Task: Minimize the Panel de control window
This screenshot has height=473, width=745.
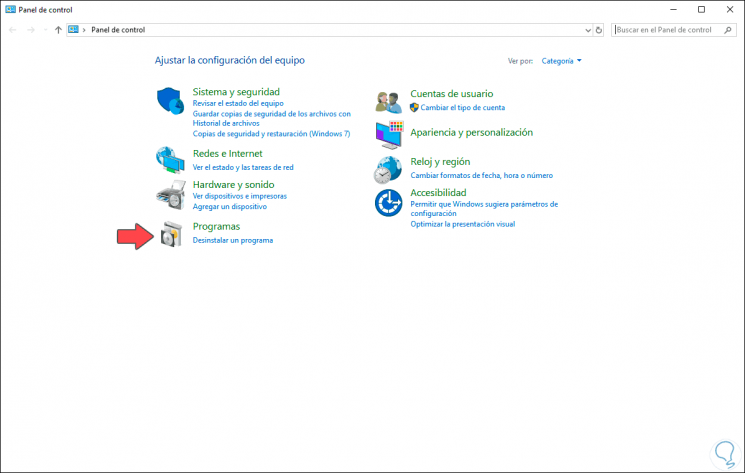Action: [x=673, y=9]
